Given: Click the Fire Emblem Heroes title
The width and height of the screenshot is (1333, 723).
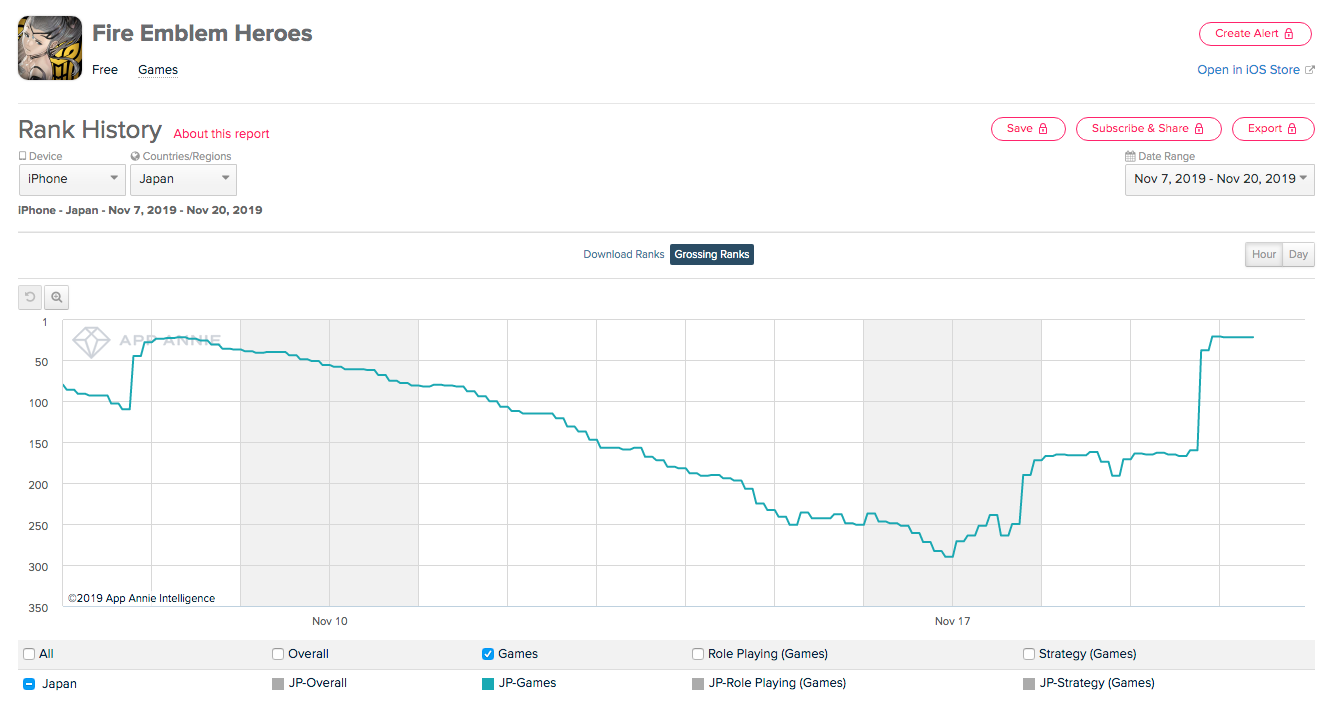Looking at the screenshot, I should pyautogui.click(x=202, y=33).
